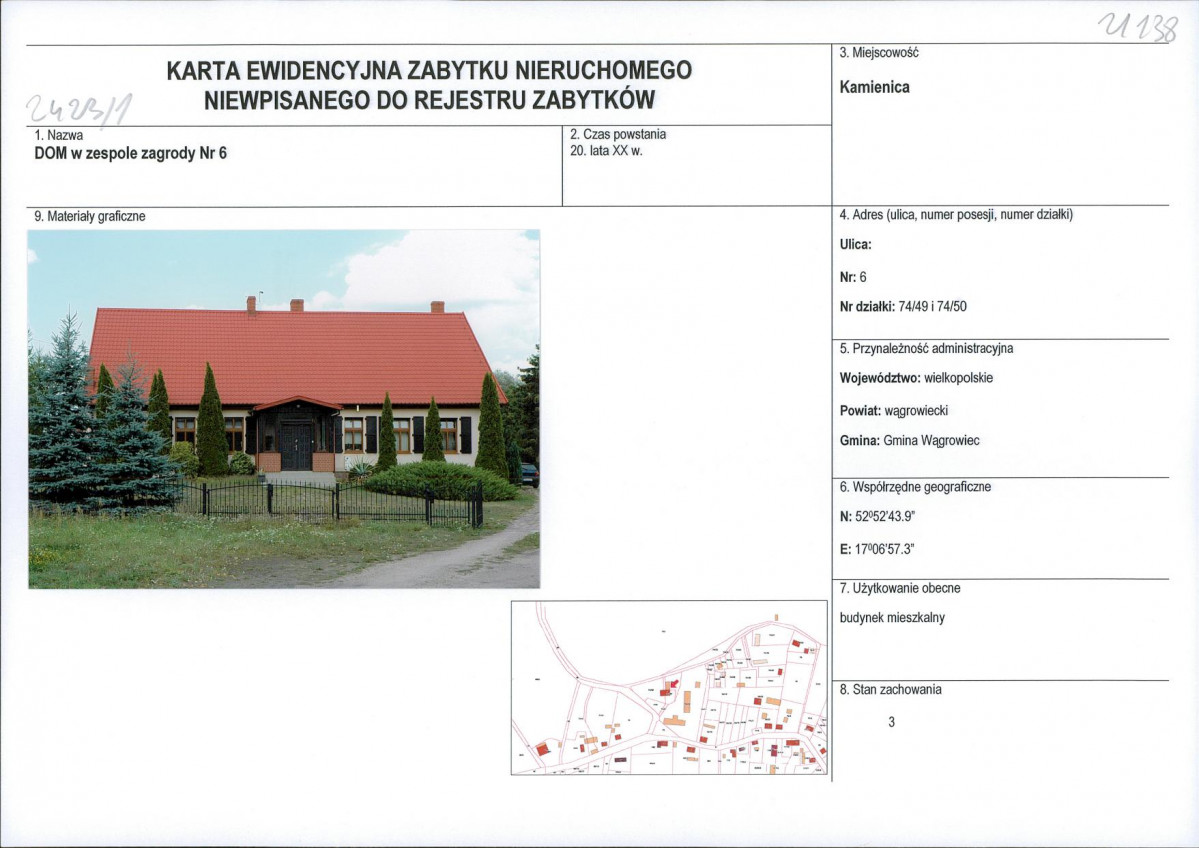Select 'Powiat: wągrowiecki'
This screenshot has width=1199, height=848.
point(893,411)
